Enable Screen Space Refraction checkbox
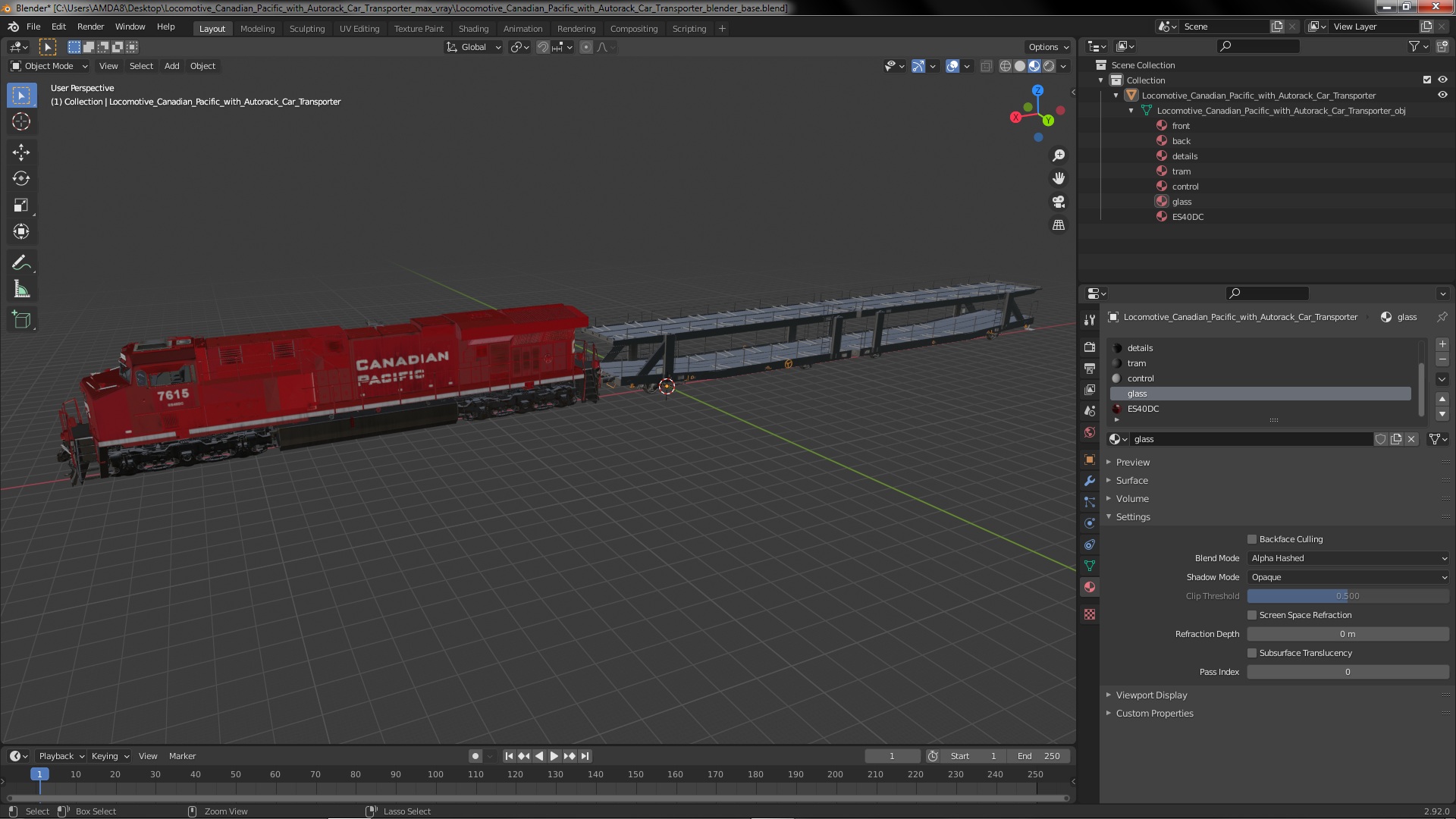Screen dimensions: 1456x819 click(x=1252, y=615)
